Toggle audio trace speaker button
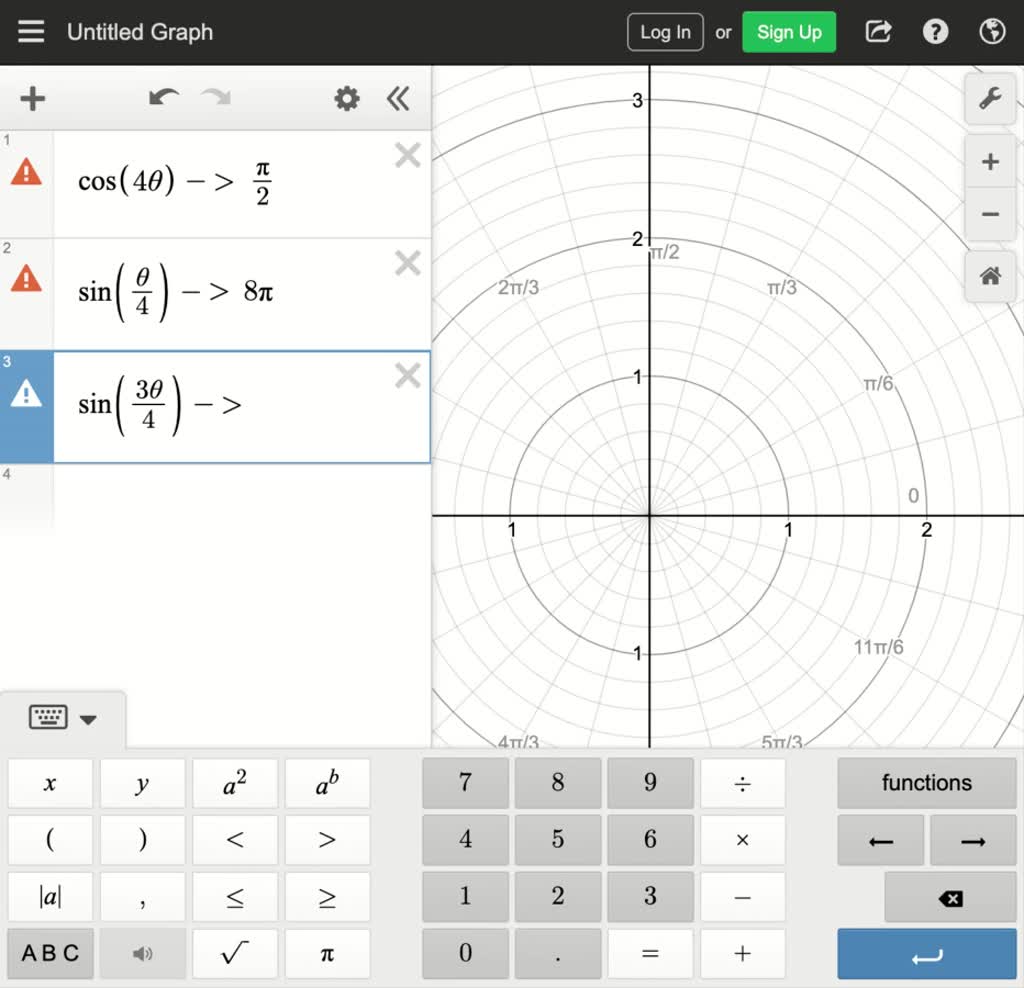1024x988 pixels. pos(142,953)
